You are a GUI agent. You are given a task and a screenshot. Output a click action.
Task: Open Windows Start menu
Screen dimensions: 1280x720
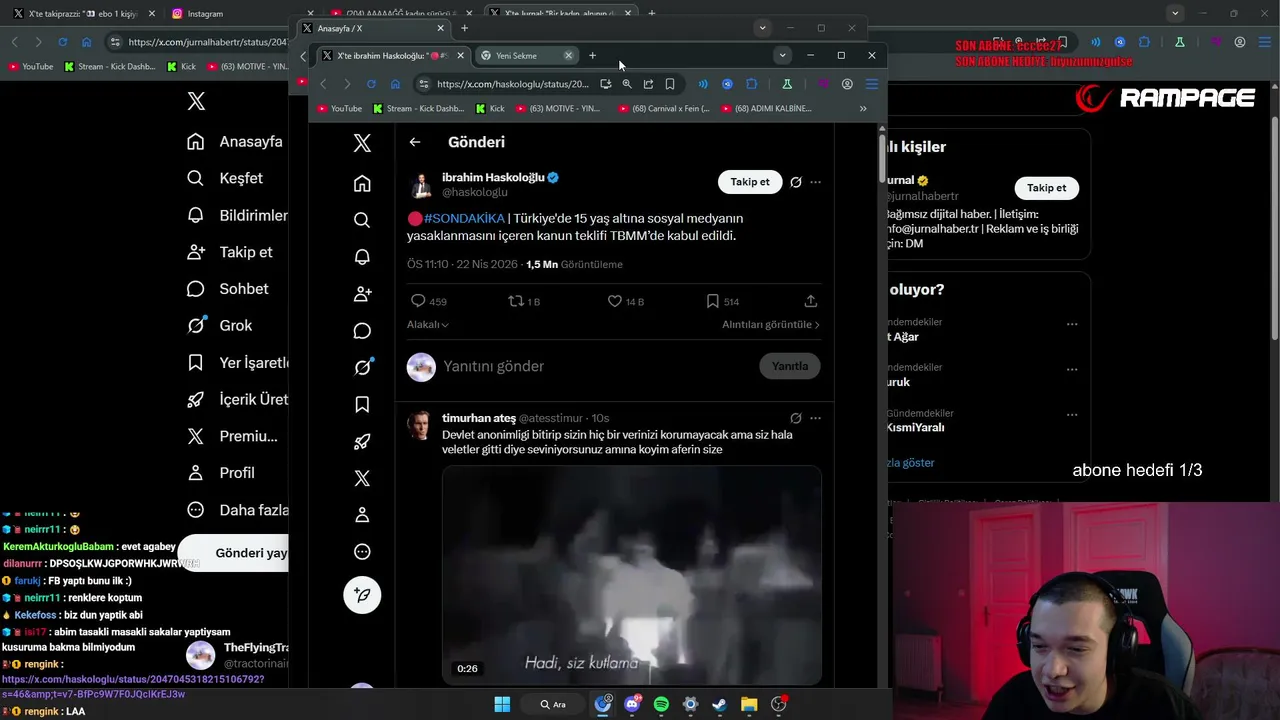tap(502, 704)
